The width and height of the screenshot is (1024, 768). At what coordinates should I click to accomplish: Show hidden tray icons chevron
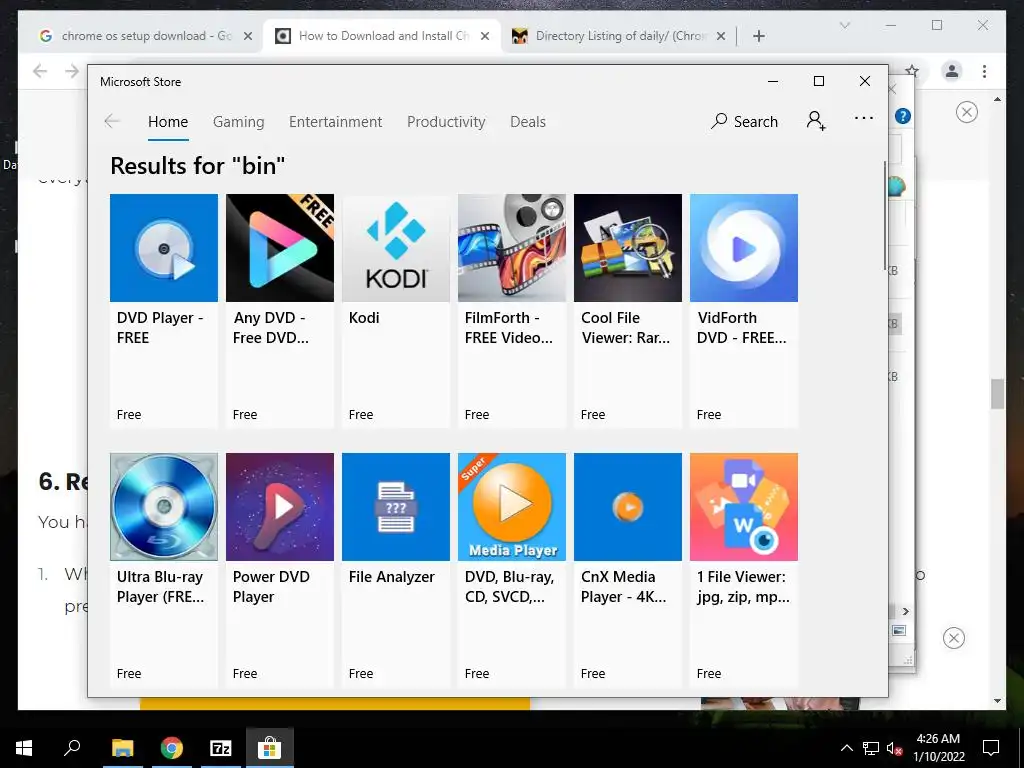(x=846, y=748)
